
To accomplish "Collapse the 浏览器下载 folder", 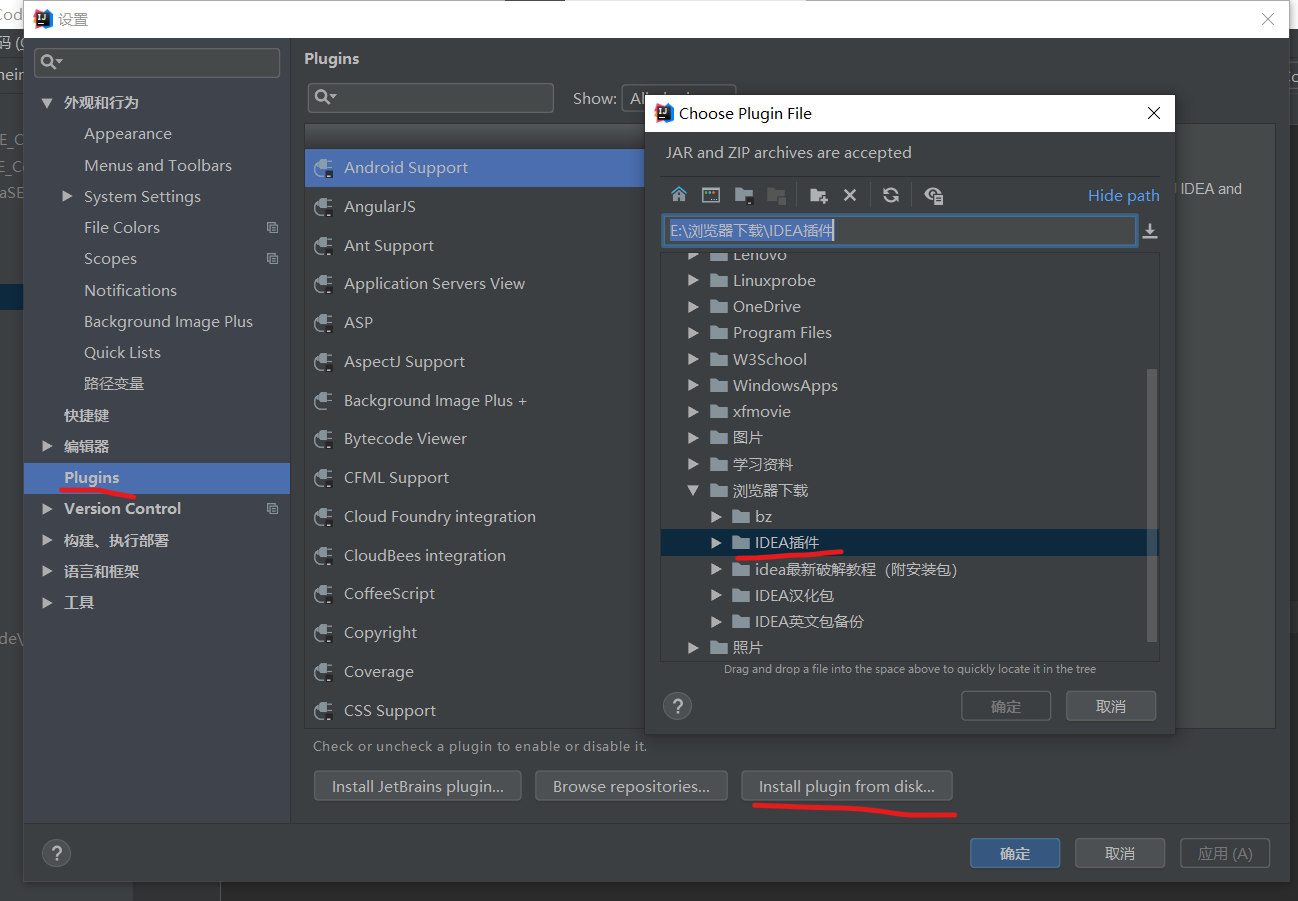I will pyautogui.click(x=693, y=490).
